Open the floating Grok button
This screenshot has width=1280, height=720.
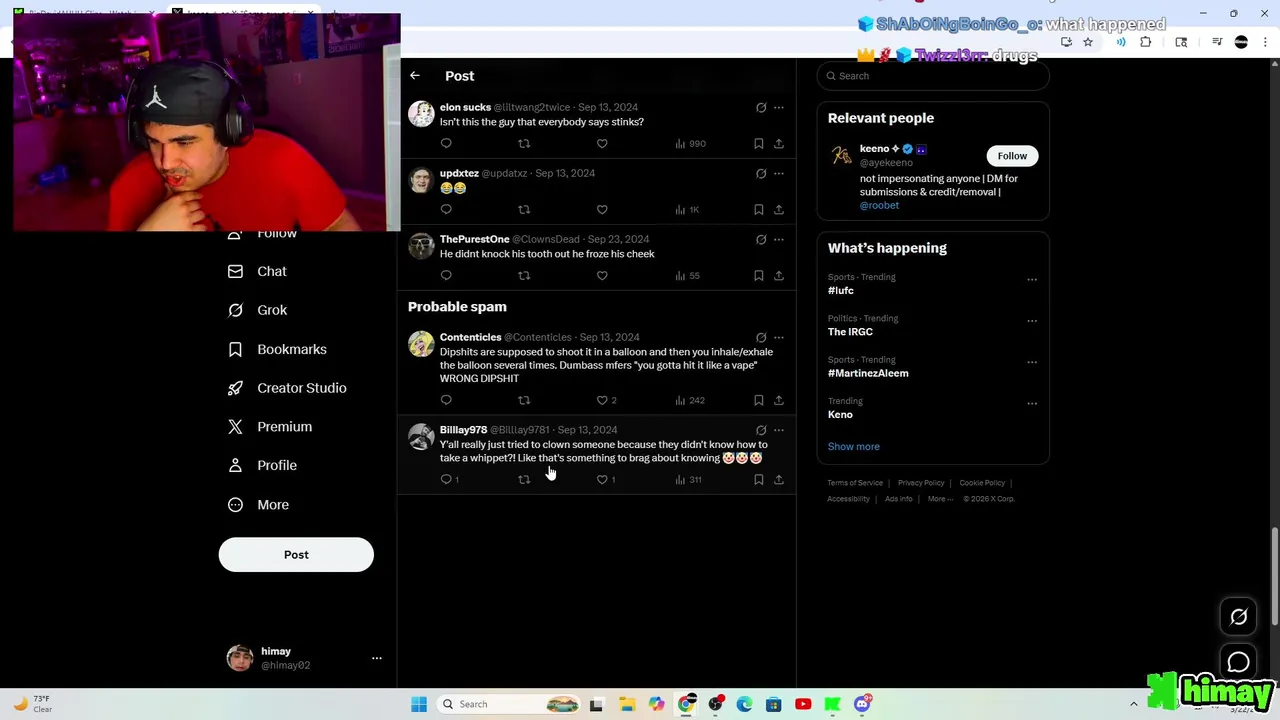pos(1238,618)
